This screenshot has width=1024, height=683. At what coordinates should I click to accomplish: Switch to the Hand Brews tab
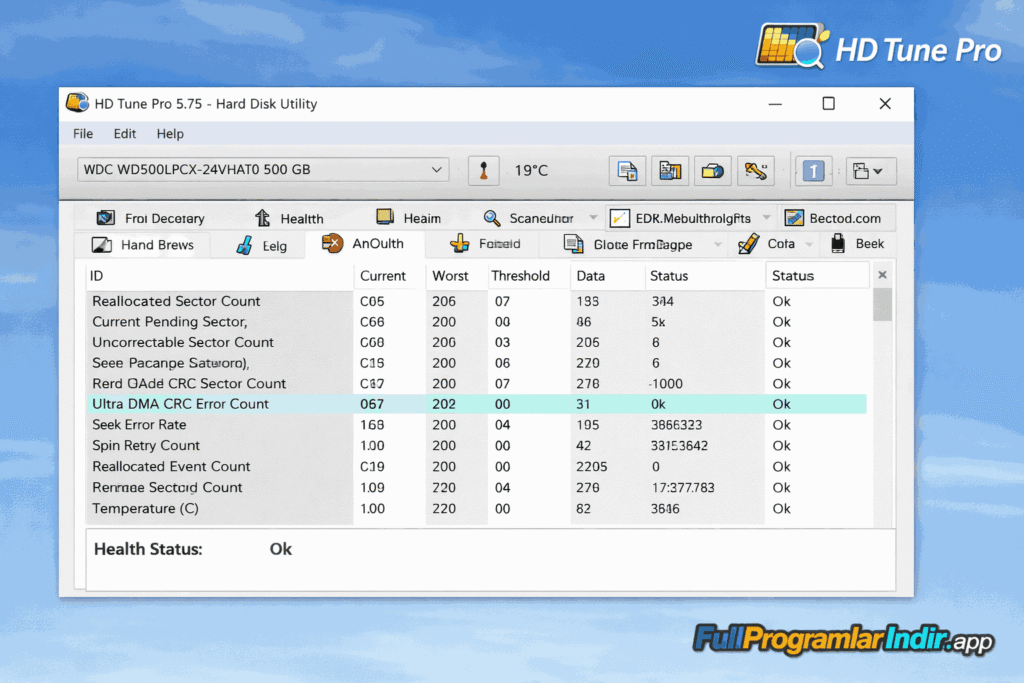click(x=144, y=245)
